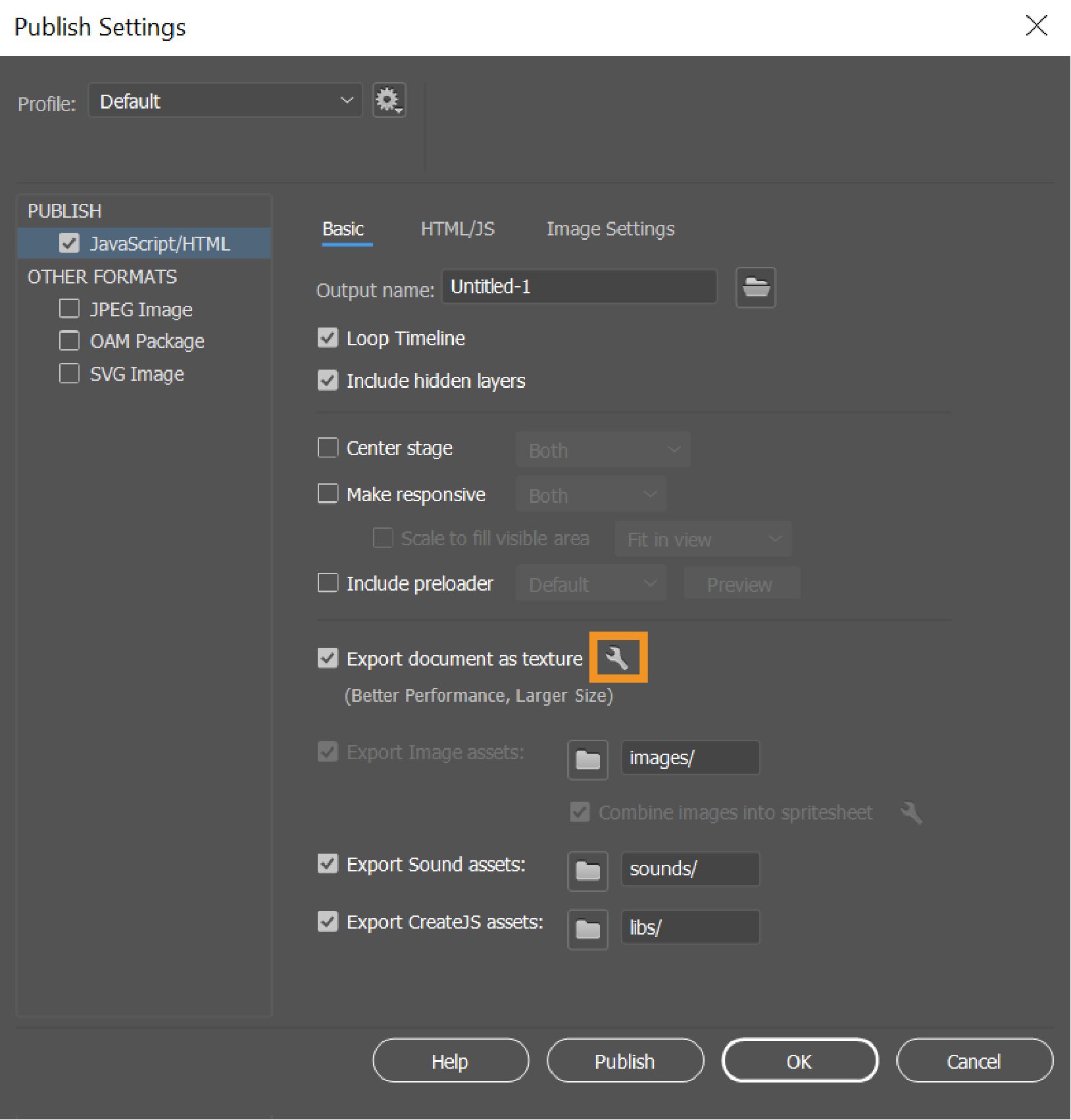This screenshot has height=1120, width=1071.
Task: Switch to the Image Settings tab
Action: point(610,228)
